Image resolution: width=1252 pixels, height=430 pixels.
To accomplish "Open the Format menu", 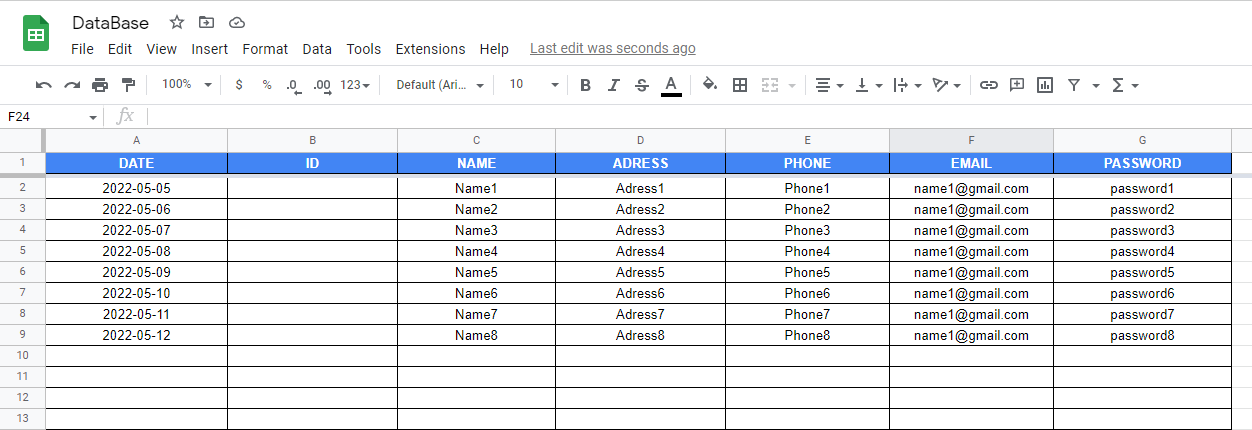I will click(x=265, y=49).
